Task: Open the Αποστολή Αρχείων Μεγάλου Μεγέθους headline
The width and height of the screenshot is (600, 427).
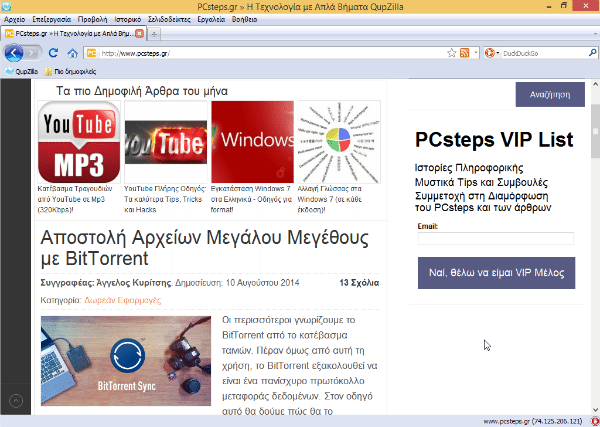Action: click(x=204, y=248)
